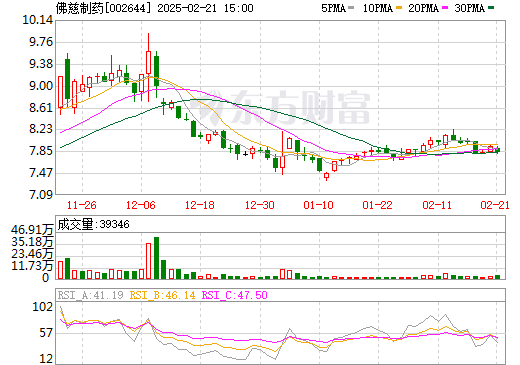Click the RSI axis label 102
Screen dimensions: 520x365
pyautogui.click(x=43, y=307)
